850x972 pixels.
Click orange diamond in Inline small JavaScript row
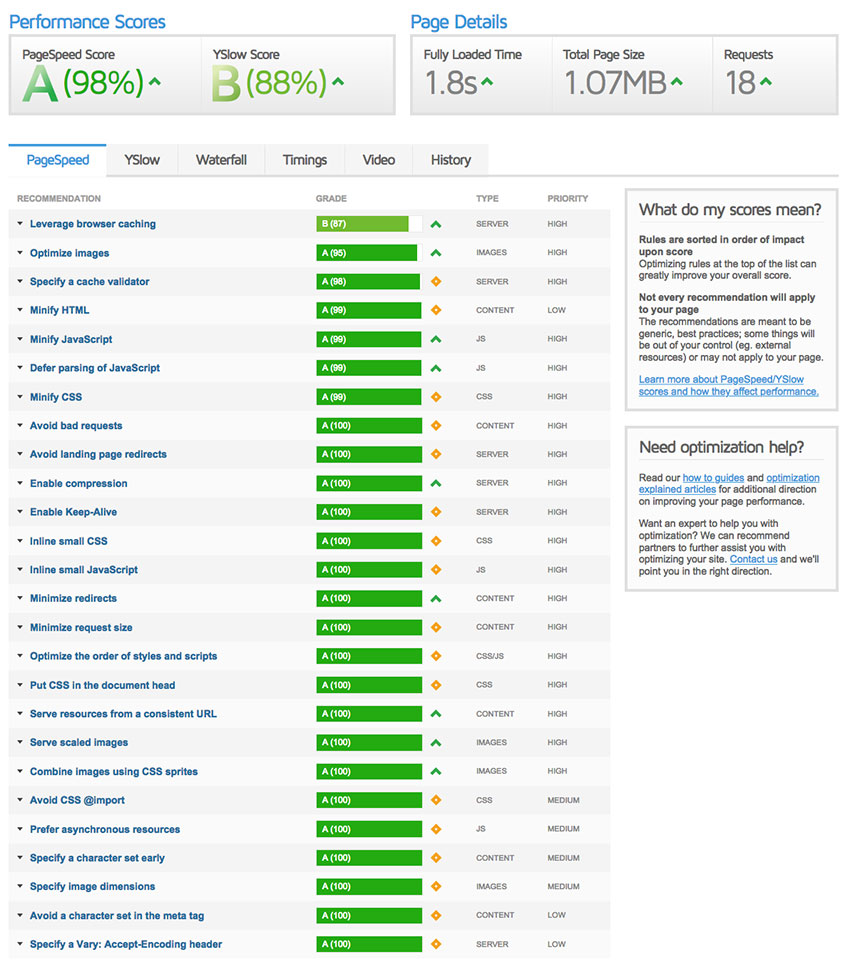tap(436, 570)
